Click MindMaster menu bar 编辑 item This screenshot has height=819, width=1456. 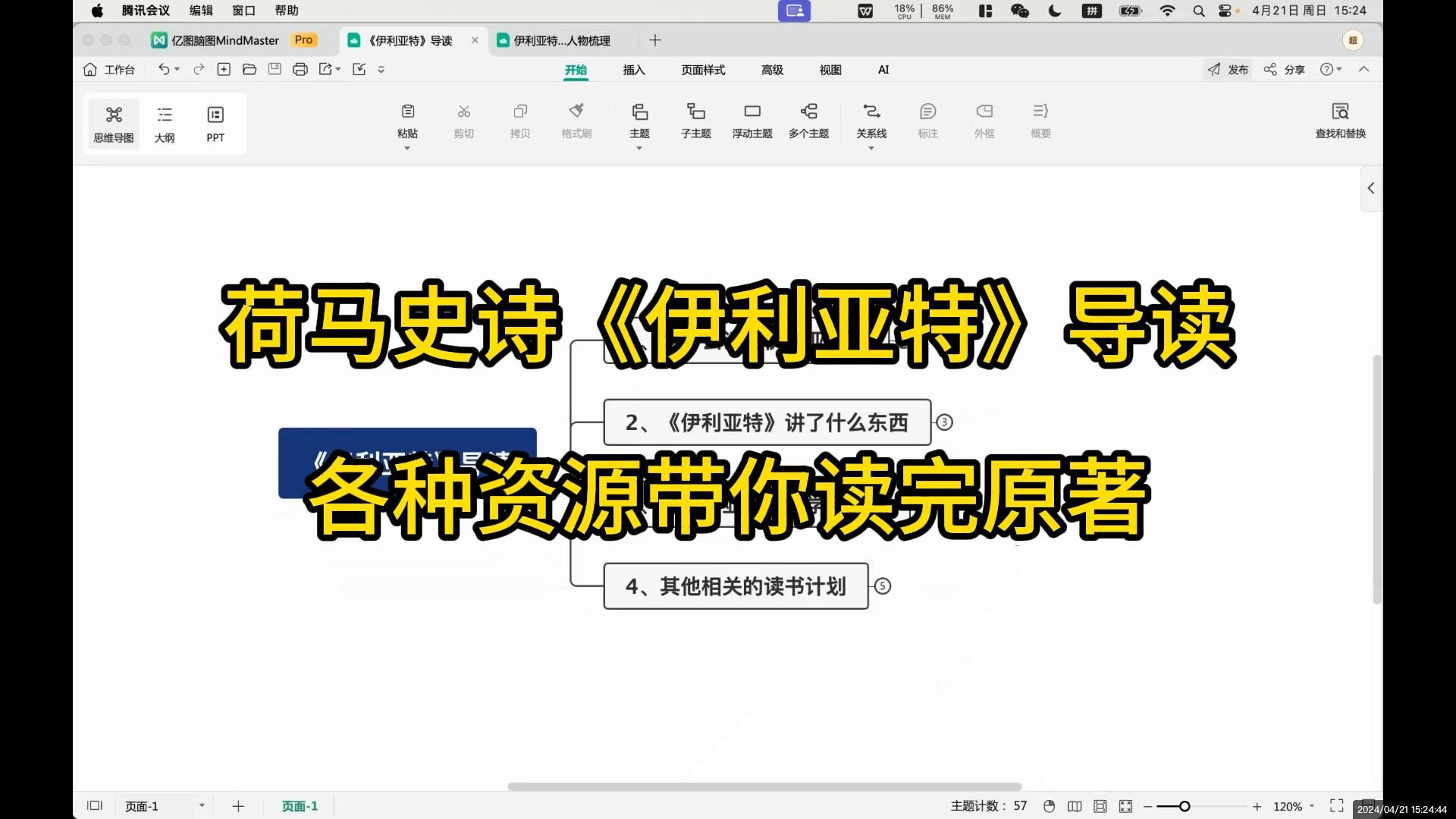tap(200, 10)
